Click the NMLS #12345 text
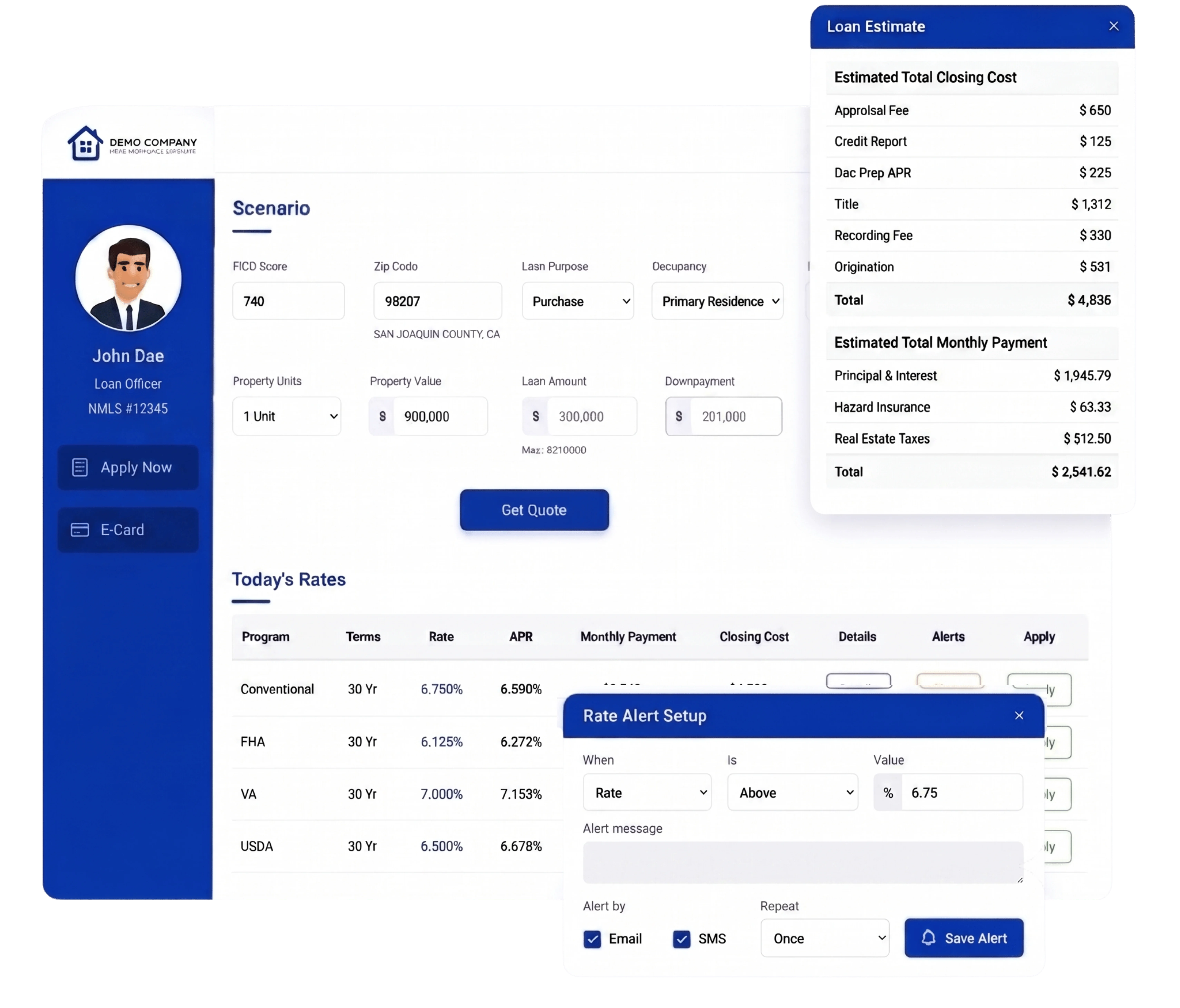Image resolution: width=1180 pixels, height=1008 pixels. [128, 409]
